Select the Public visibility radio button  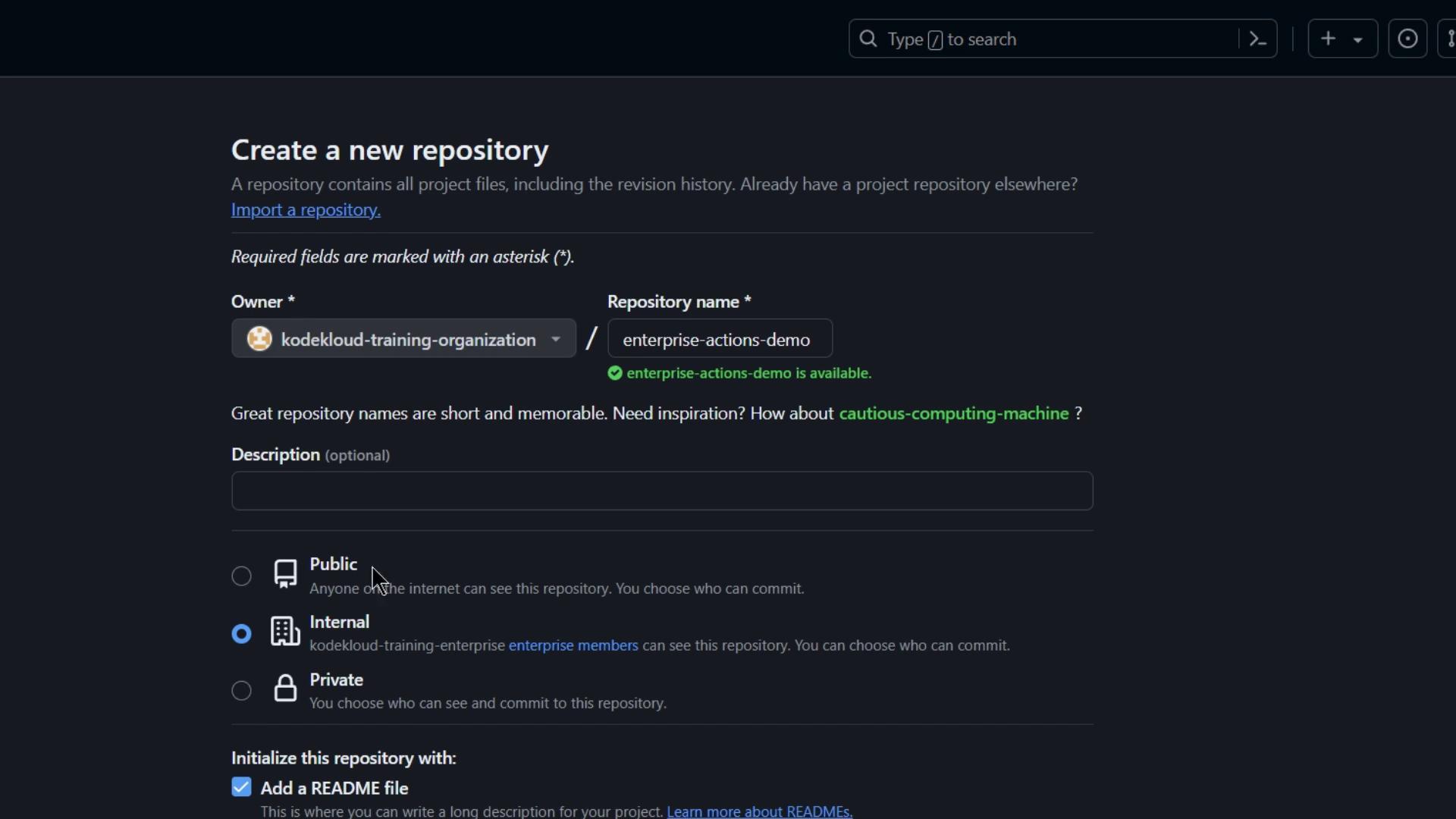tap(241, 576)
